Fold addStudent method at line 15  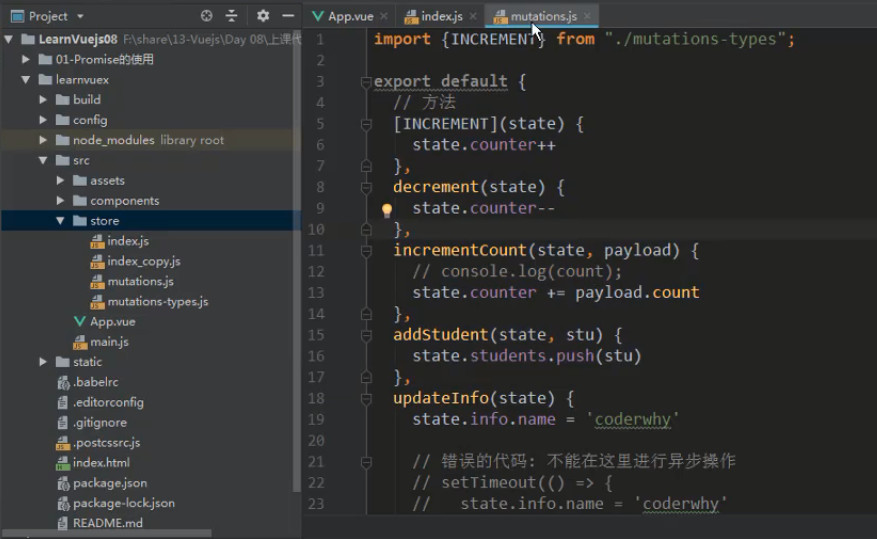click(x=366, y=335)
